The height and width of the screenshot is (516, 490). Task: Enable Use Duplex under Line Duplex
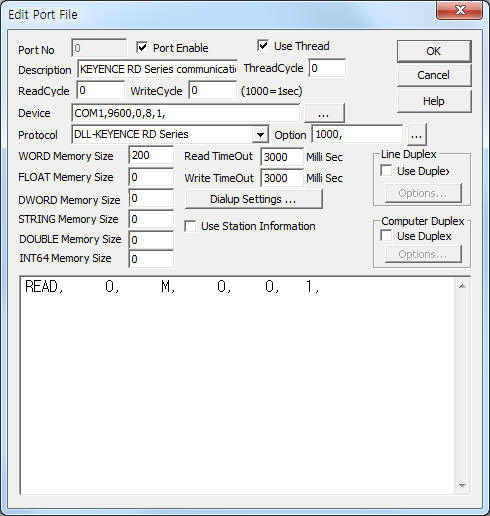[x=386, y=171]
